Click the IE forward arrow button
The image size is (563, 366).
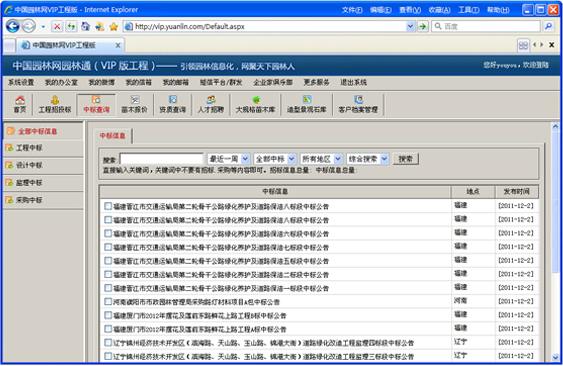[29, 26]
